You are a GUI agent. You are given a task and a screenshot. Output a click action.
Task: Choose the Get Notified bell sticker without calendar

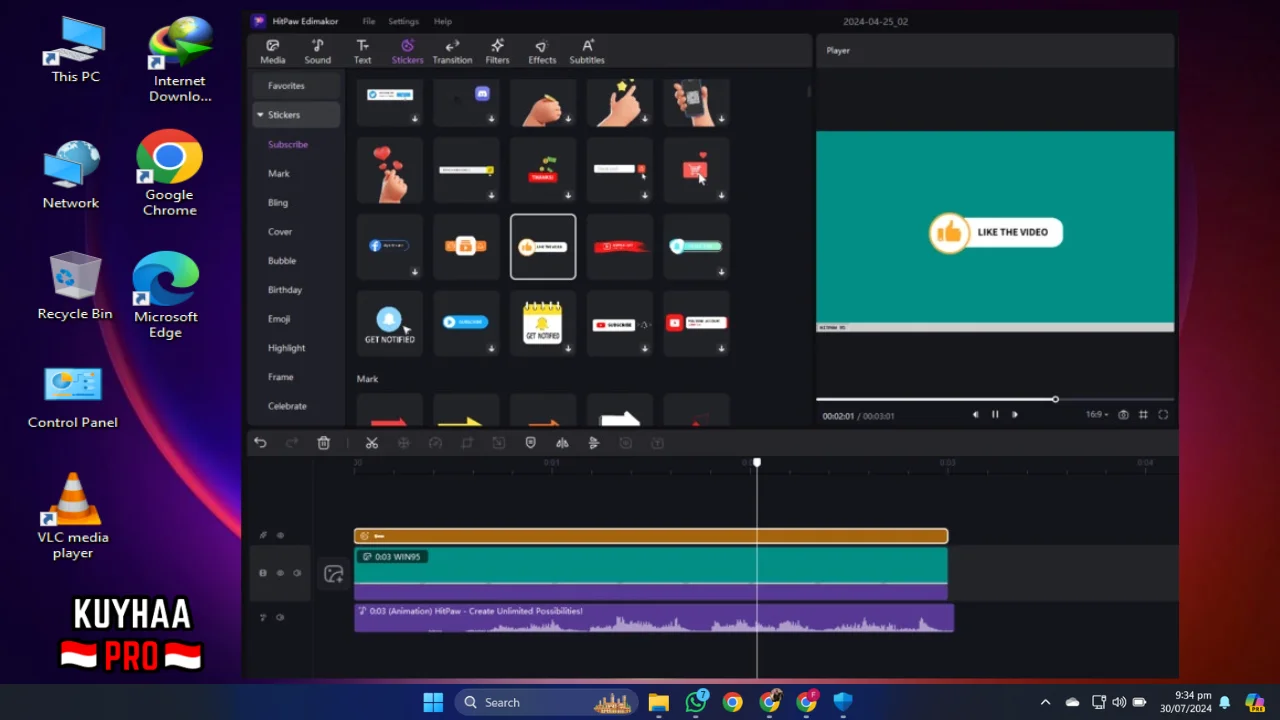click(x=390, y=324)
